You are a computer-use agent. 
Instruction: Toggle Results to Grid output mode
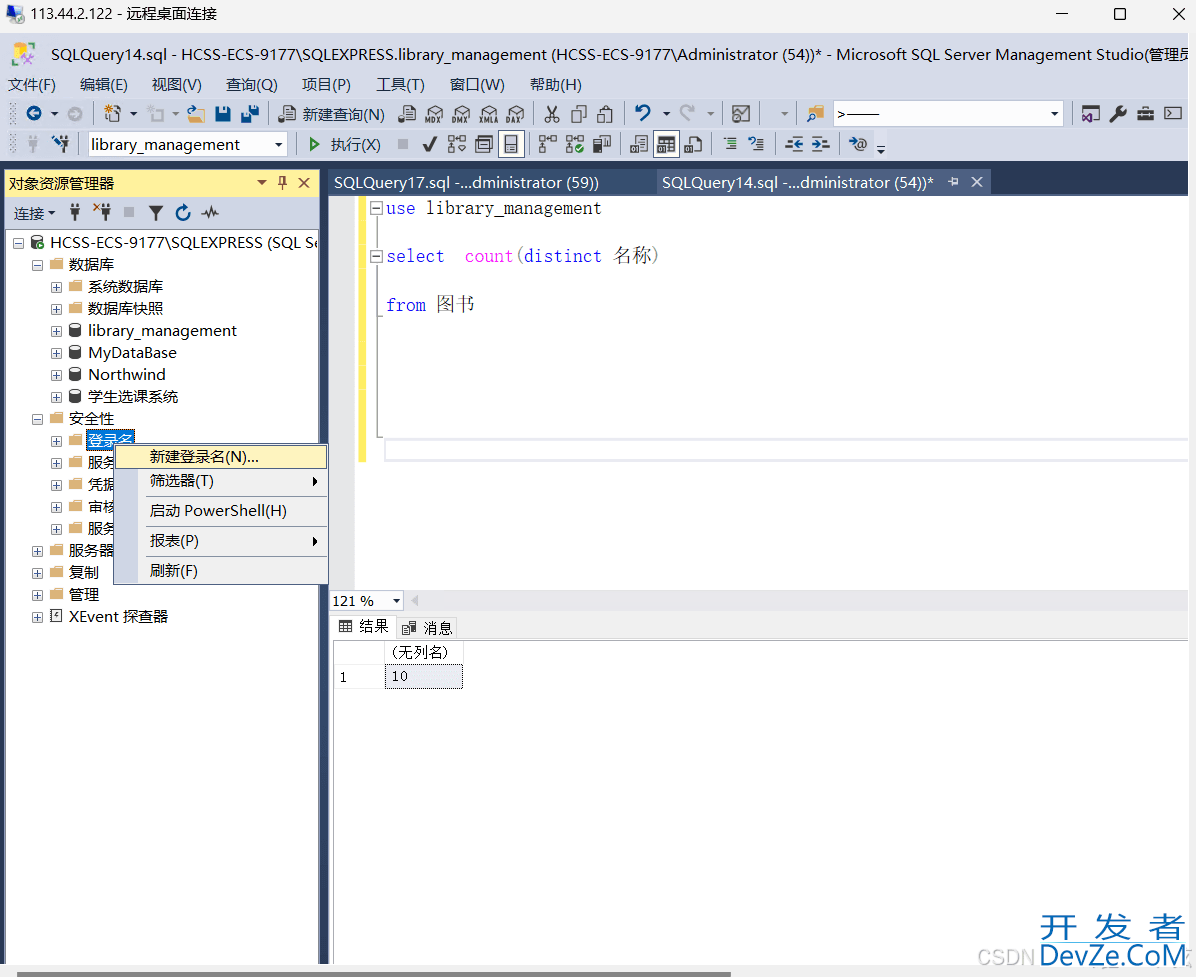(665, 144)
